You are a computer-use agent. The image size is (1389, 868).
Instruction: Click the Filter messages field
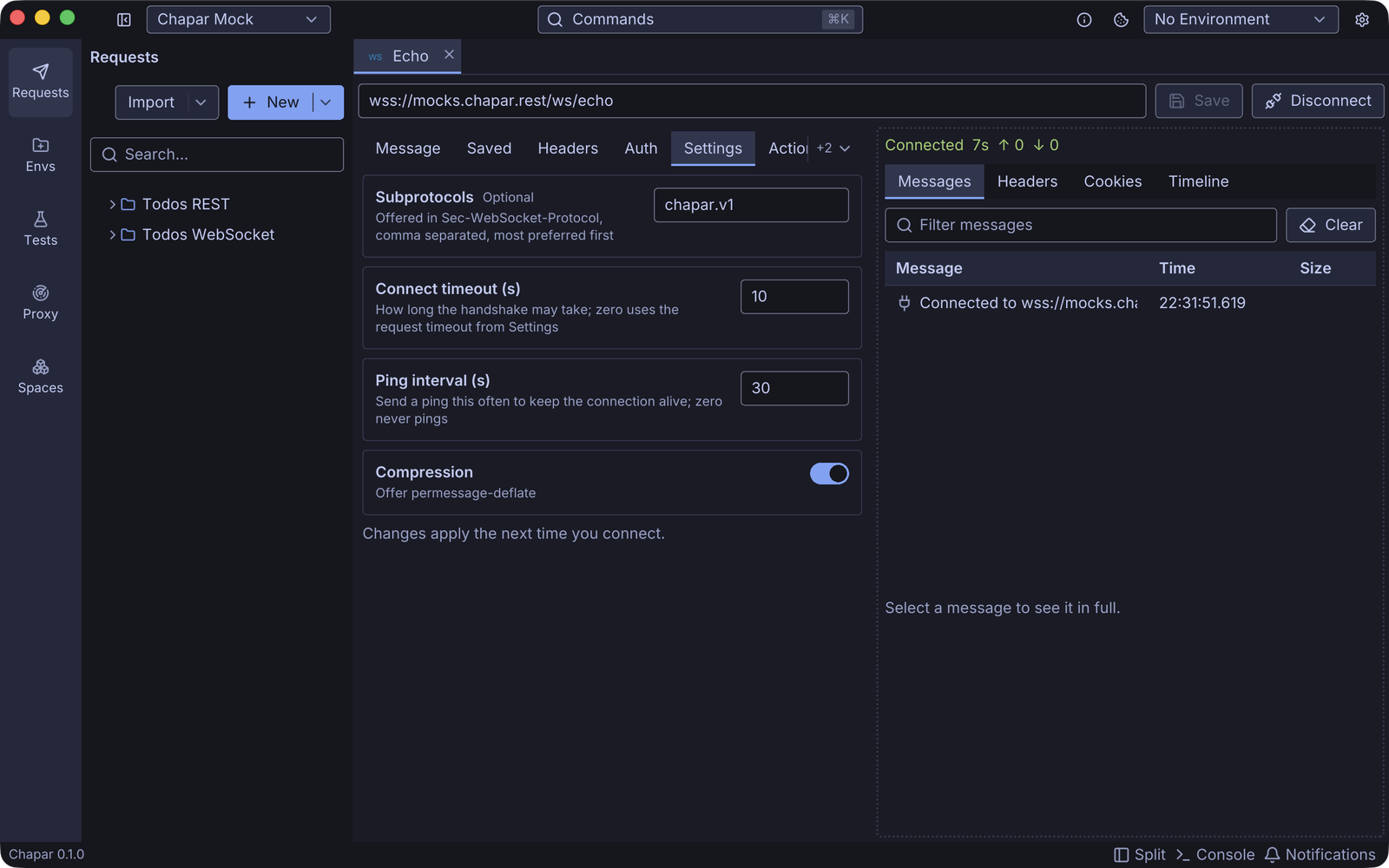1081,225
